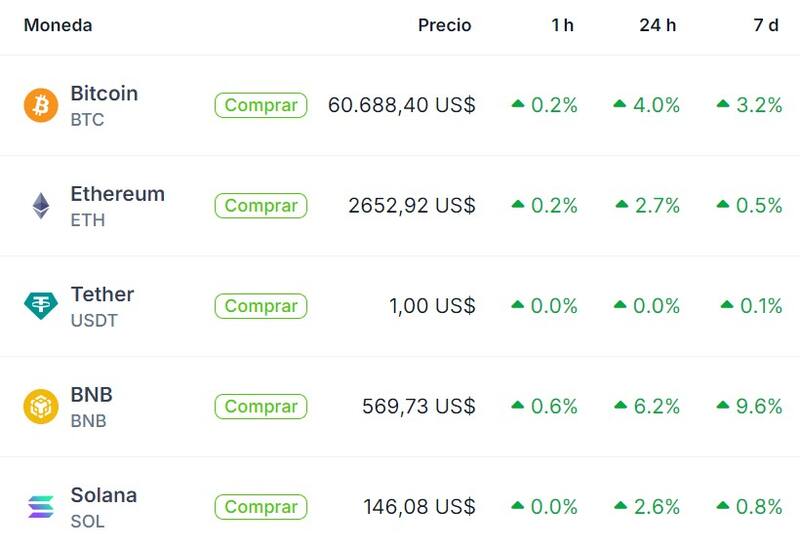Buy BNB using its Comprar button
Viewport: 800px width, 547px height.
[x=261, y=407]
